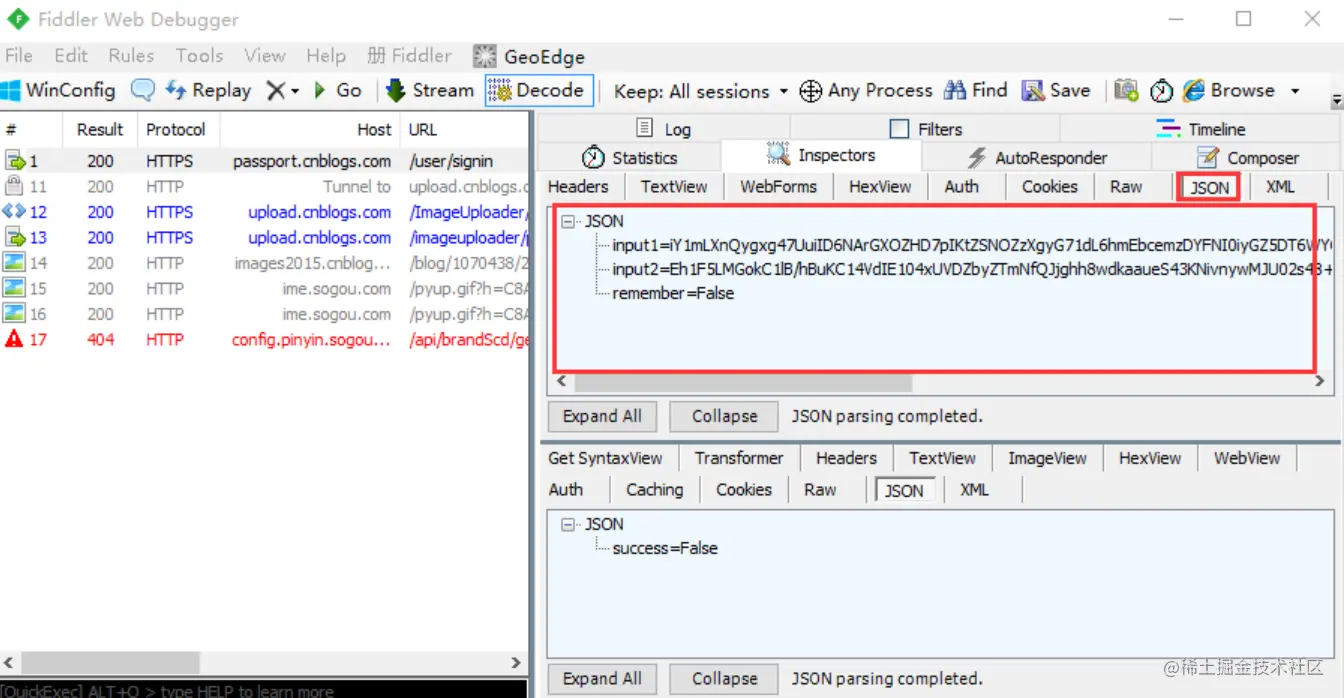
Task: Open Keep: All sessions dropdown
Action: (x=701, y=91)
